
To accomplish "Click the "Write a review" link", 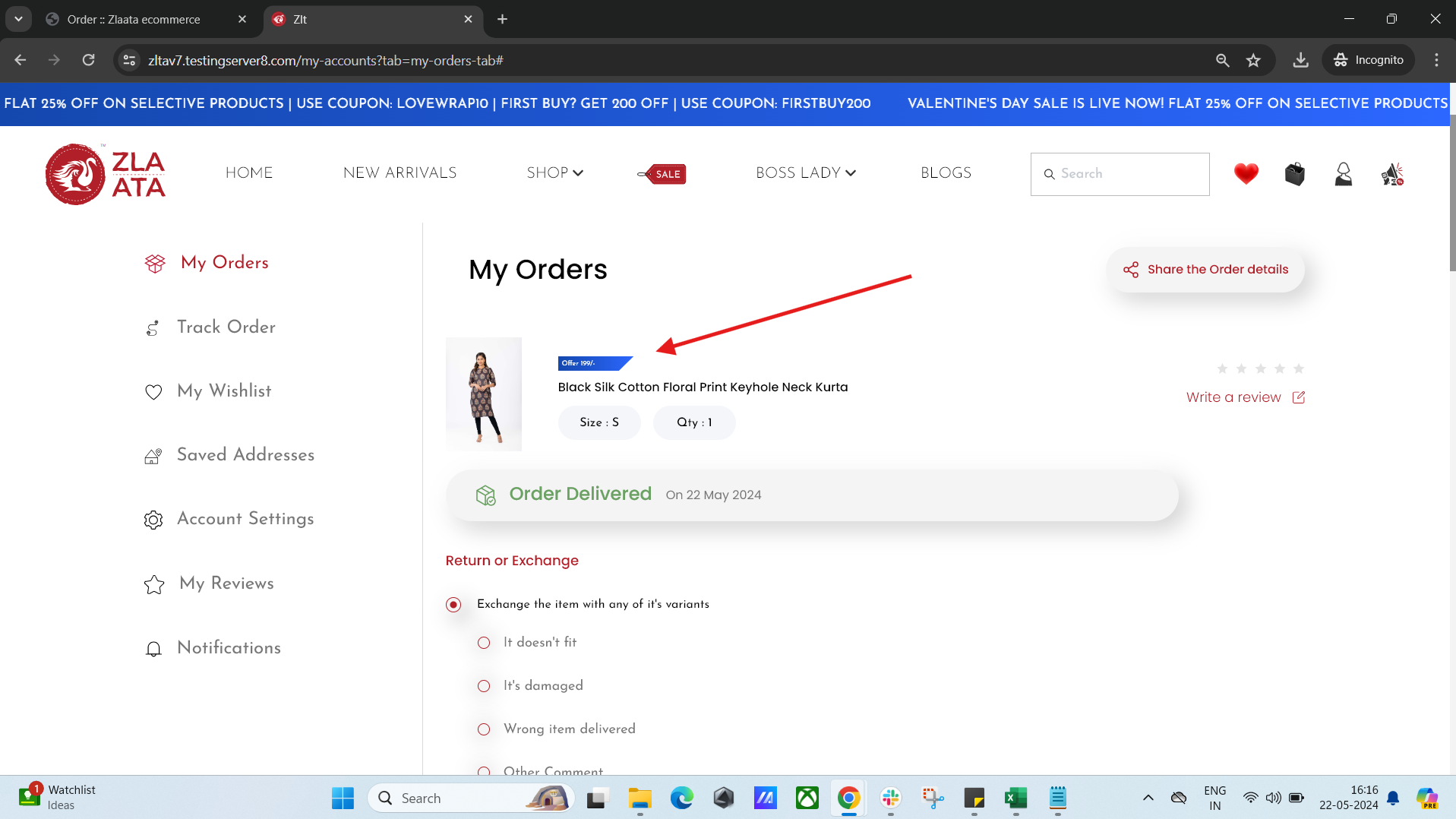I will point(1233,397).
